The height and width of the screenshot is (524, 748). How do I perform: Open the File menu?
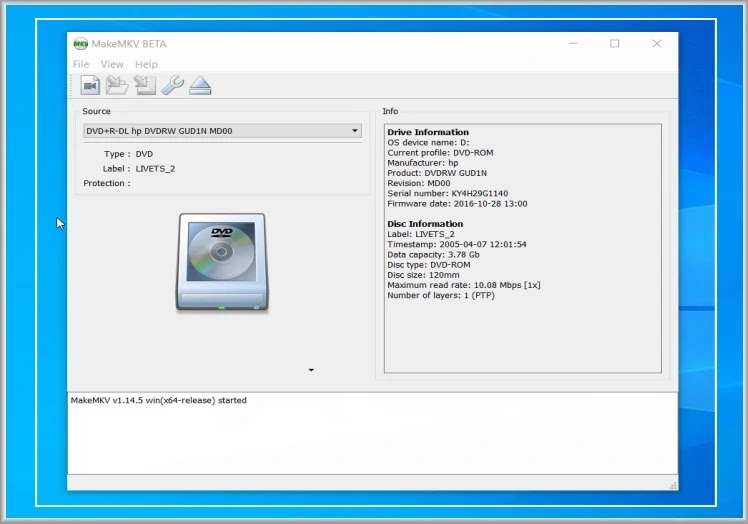tap(81, 64)
